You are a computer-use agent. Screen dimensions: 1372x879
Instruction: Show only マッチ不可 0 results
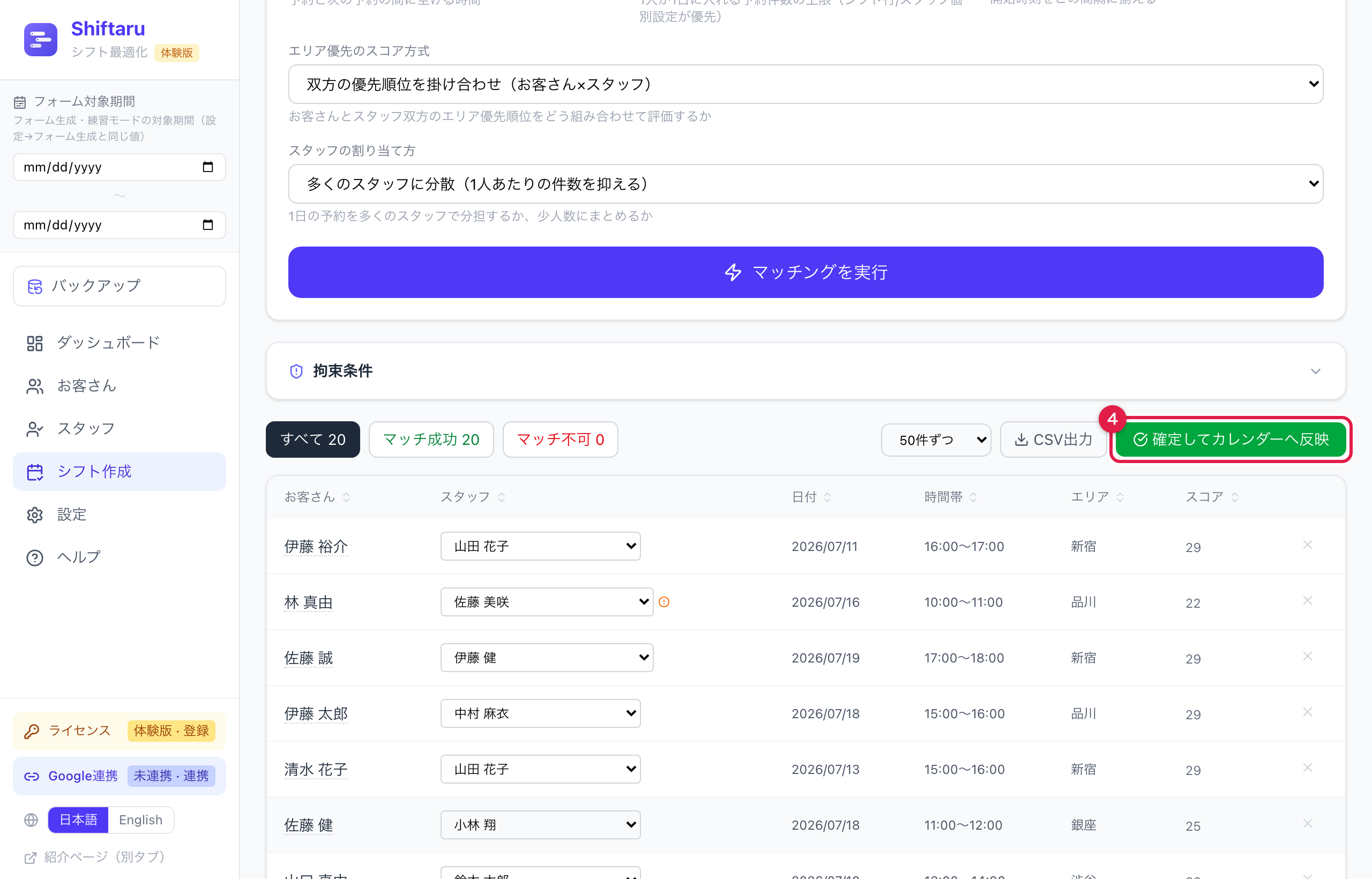pos(560,439)
